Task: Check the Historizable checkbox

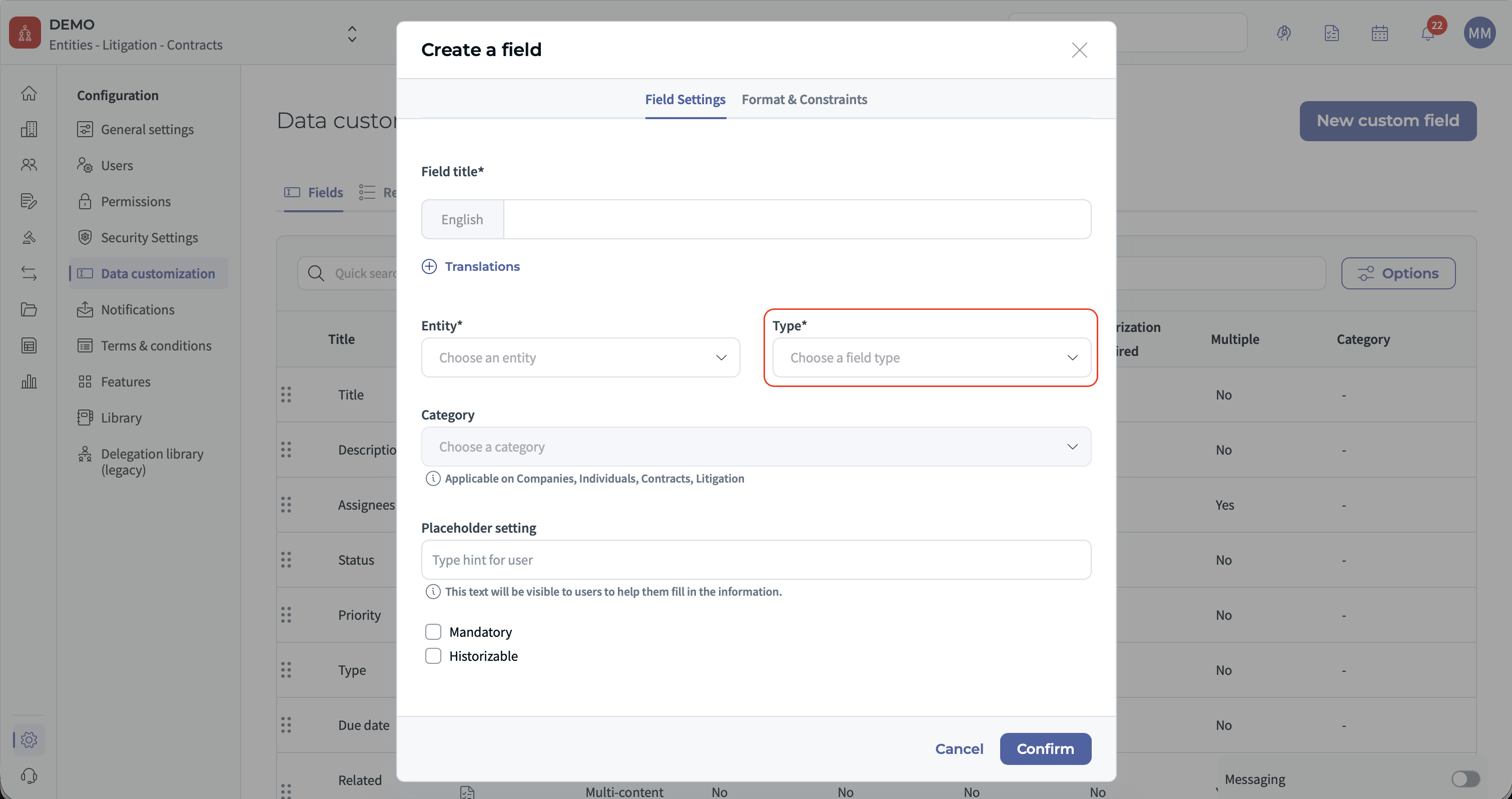Action: coord(433,656)
